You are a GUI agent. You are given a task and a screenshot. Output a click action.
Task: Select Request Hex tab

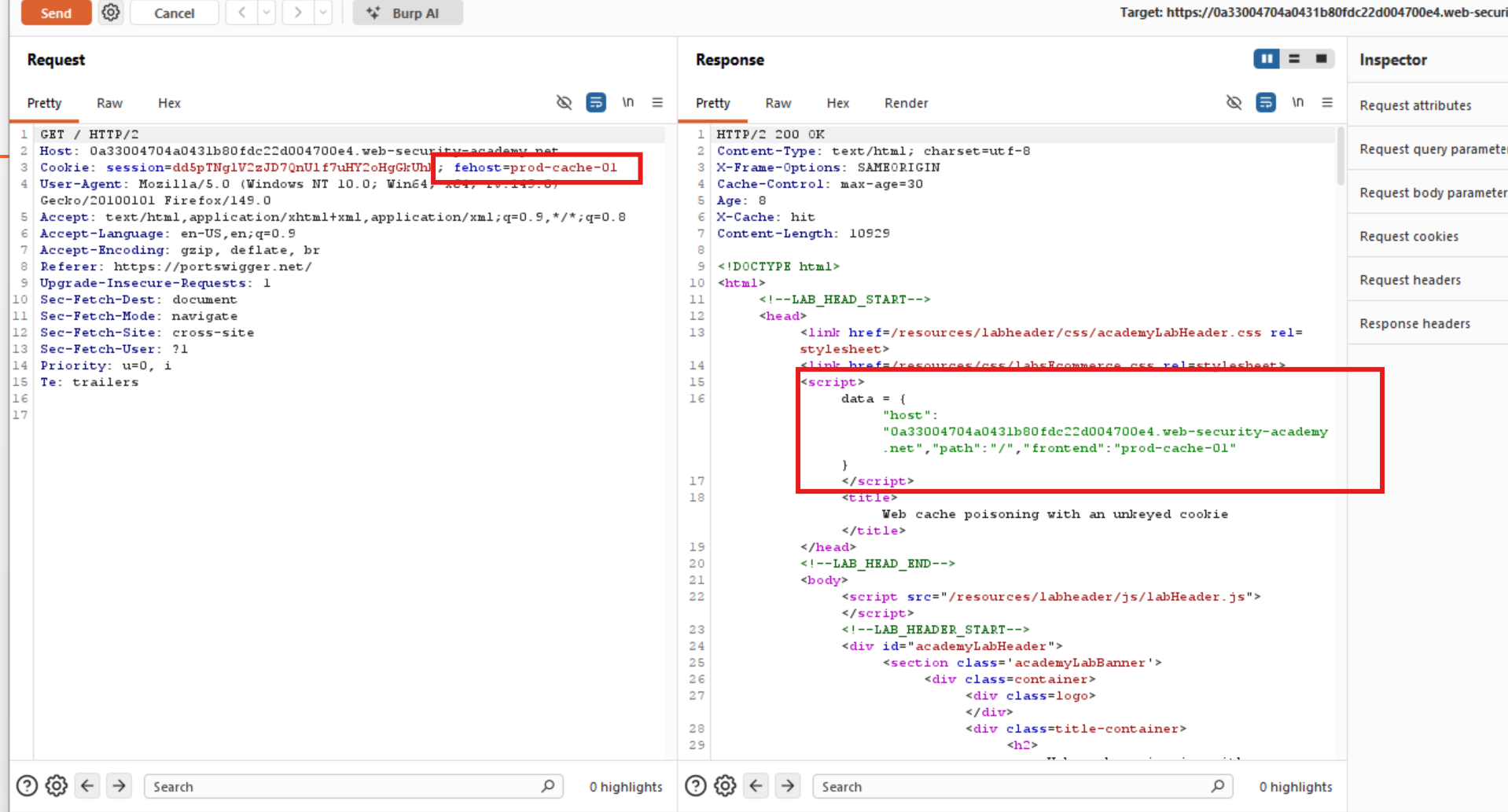click(169, 103)
